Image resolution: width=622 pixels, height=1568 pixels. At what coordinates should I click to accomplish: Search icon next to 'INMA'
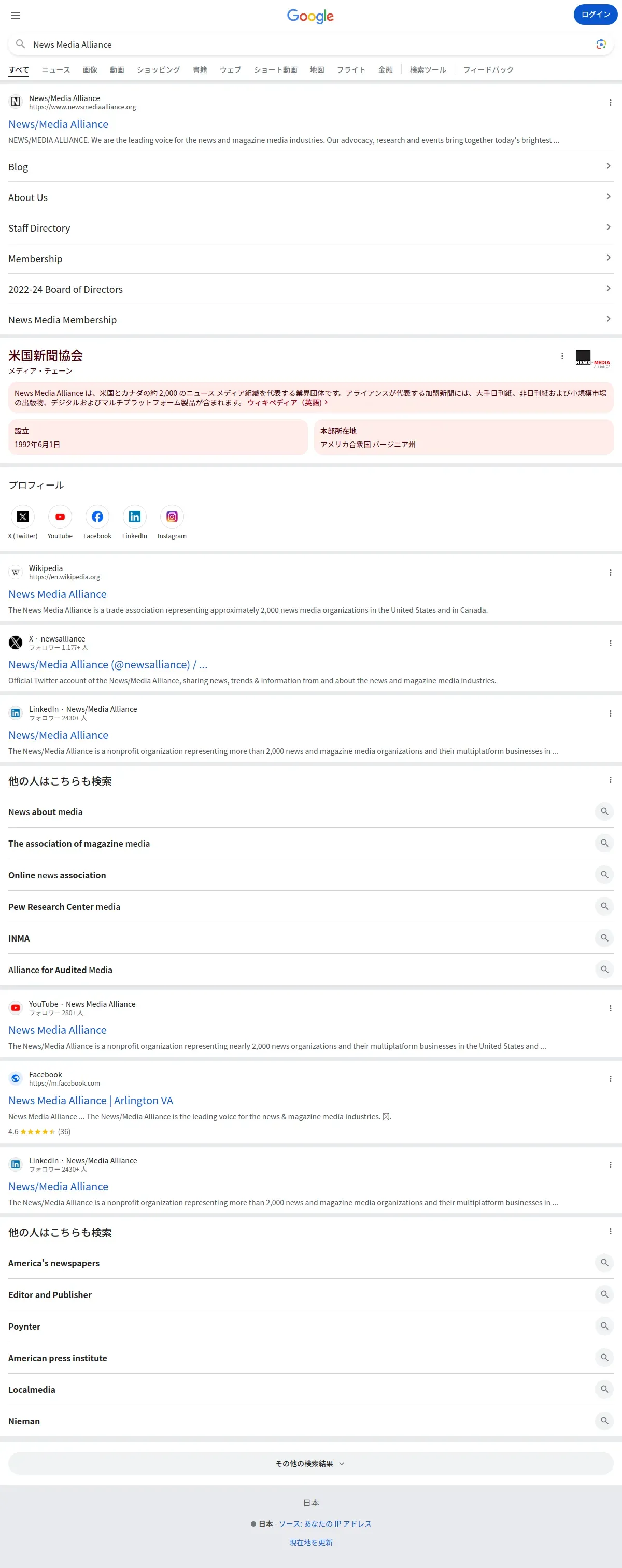pyautogui.click(x=604, y=938)
